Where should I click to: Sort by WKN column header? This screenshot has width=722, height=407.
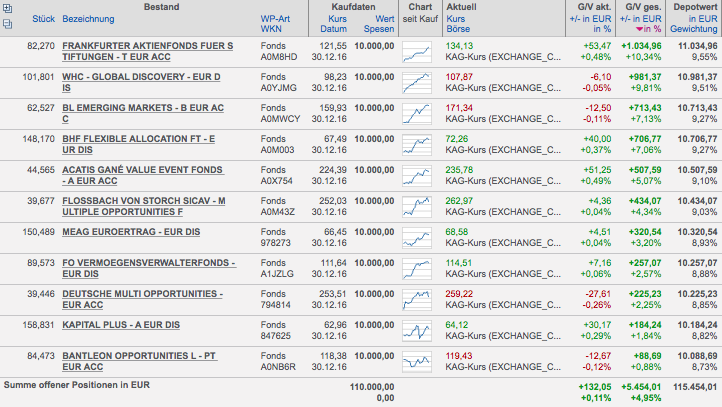coord(271,29)
